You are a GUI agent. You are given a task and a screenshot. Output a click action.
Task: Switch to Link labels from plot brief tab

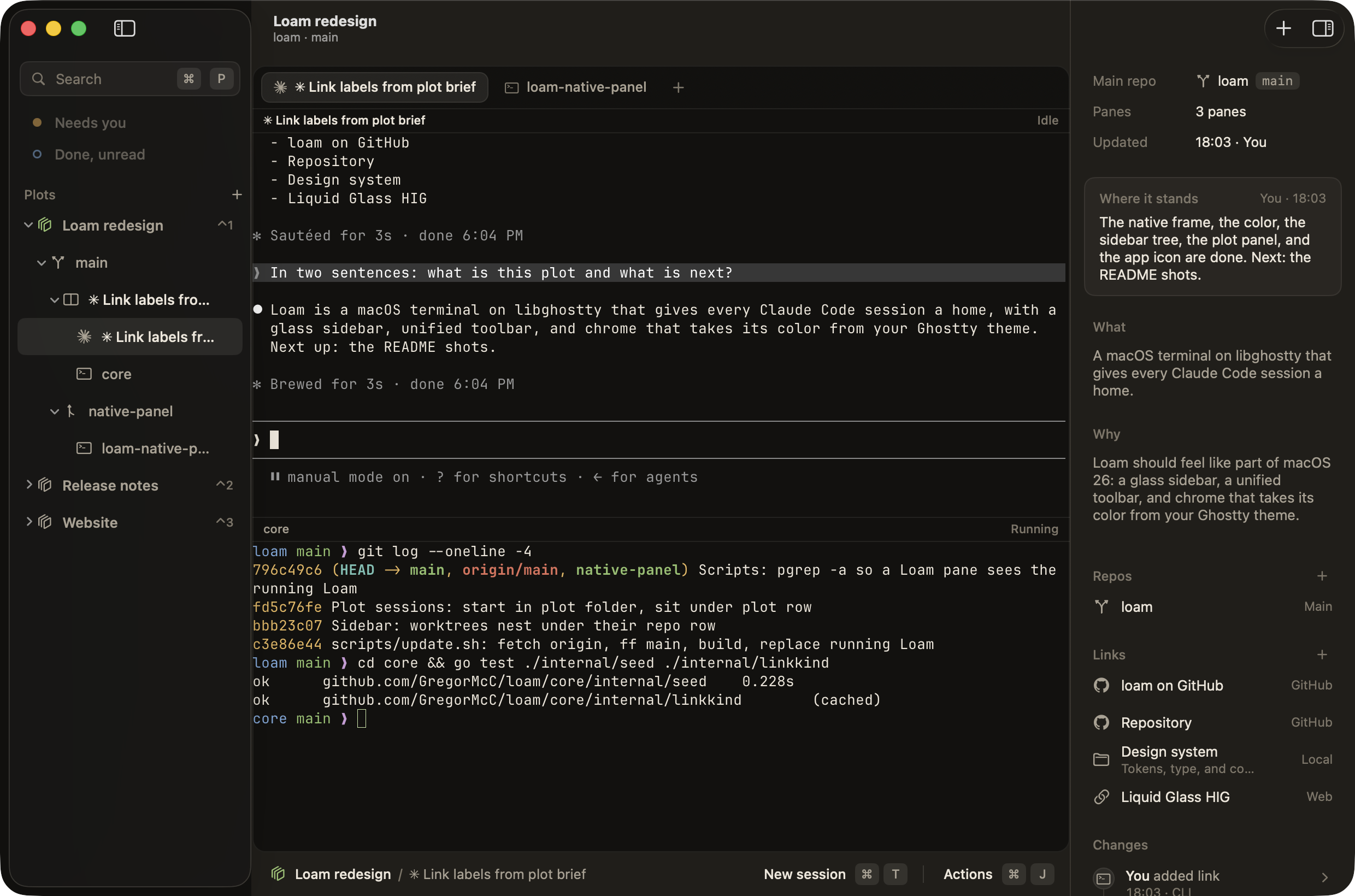(x=375, y=87)
